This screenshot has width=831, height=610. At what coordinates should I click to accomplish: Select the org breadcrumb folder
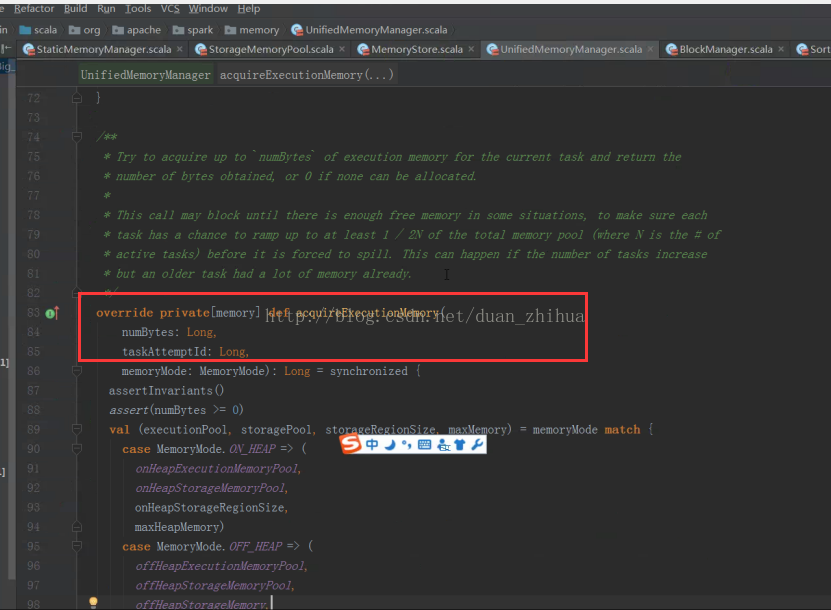[85, 30]
